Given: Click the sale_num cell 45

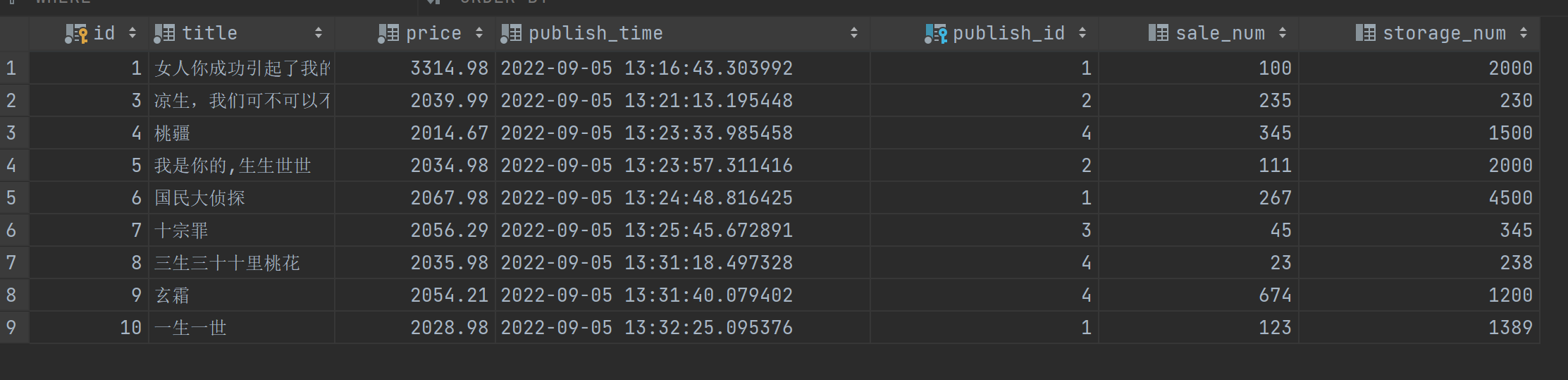Looking at the screenshot, I should (1281, 231).
